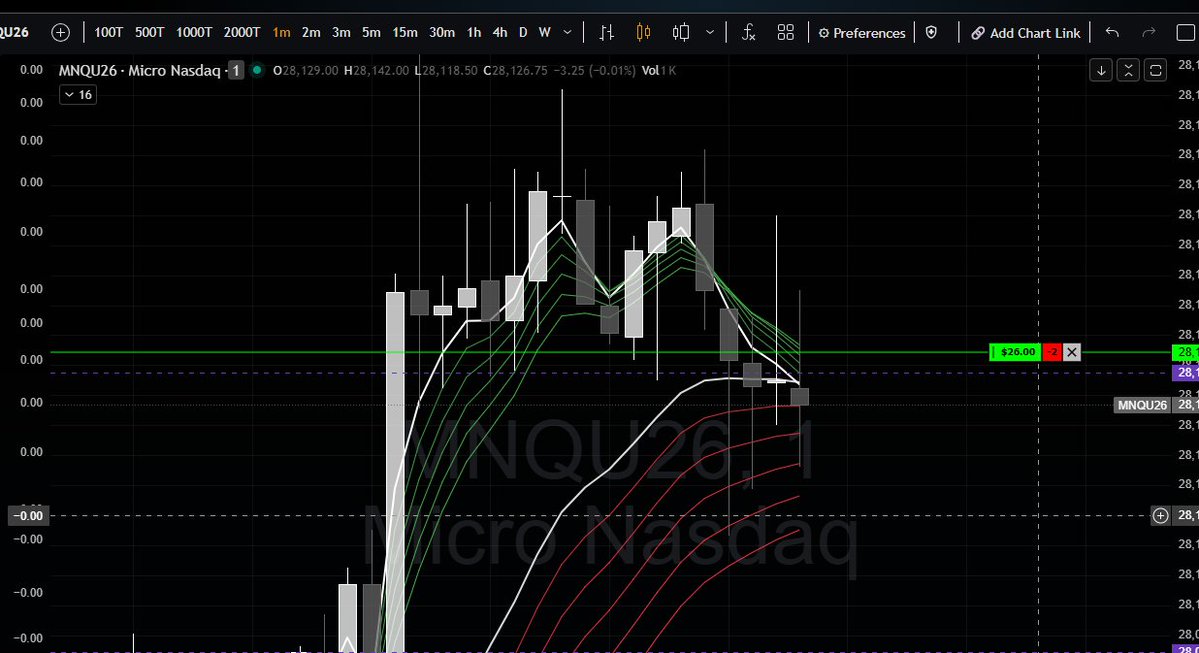This screenshot has width=1199, height=653.
Task: Click the C28,126.75 close value
Action: [x=515, y=70]
